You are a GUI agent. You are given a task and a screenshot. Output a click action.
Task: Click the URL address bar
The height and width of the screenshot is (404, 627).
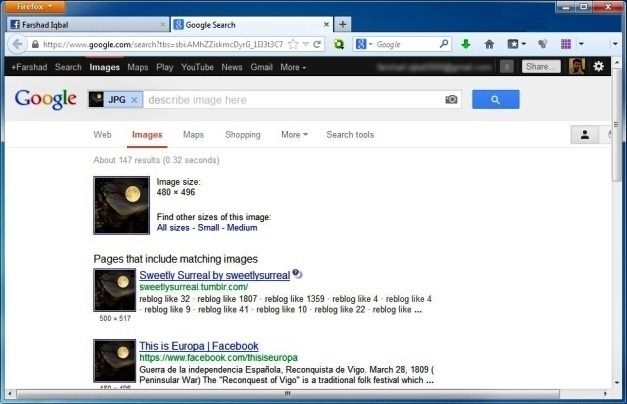pos(163,44)
